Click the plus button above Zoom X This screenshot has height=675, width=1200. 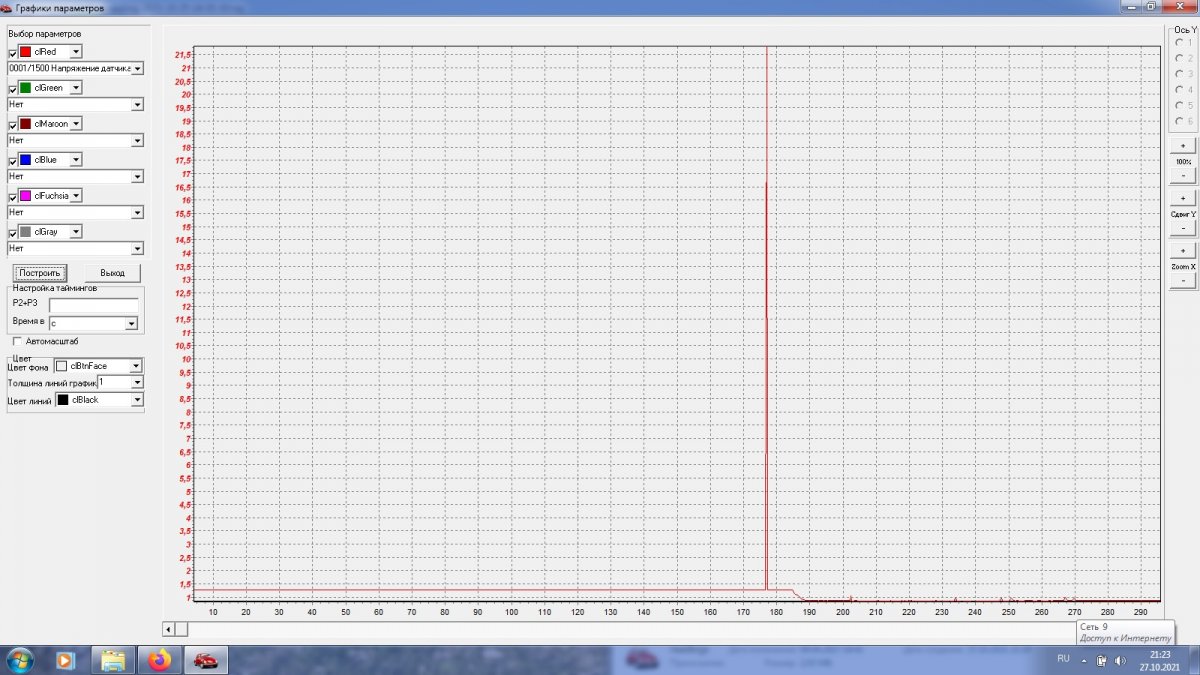click(x=1182, y=251)
